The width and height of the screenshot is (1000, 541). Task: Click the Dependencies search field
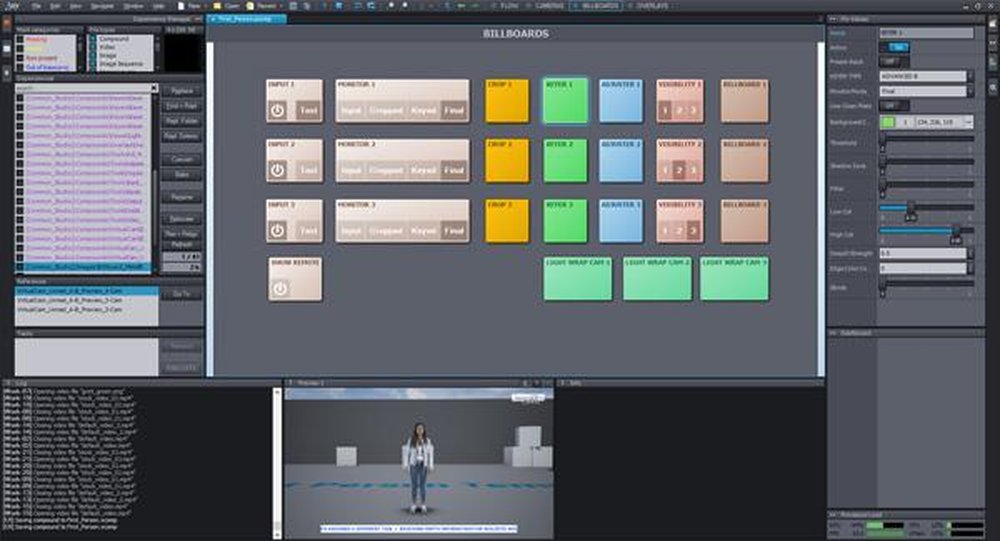click(x=83, y=88)
